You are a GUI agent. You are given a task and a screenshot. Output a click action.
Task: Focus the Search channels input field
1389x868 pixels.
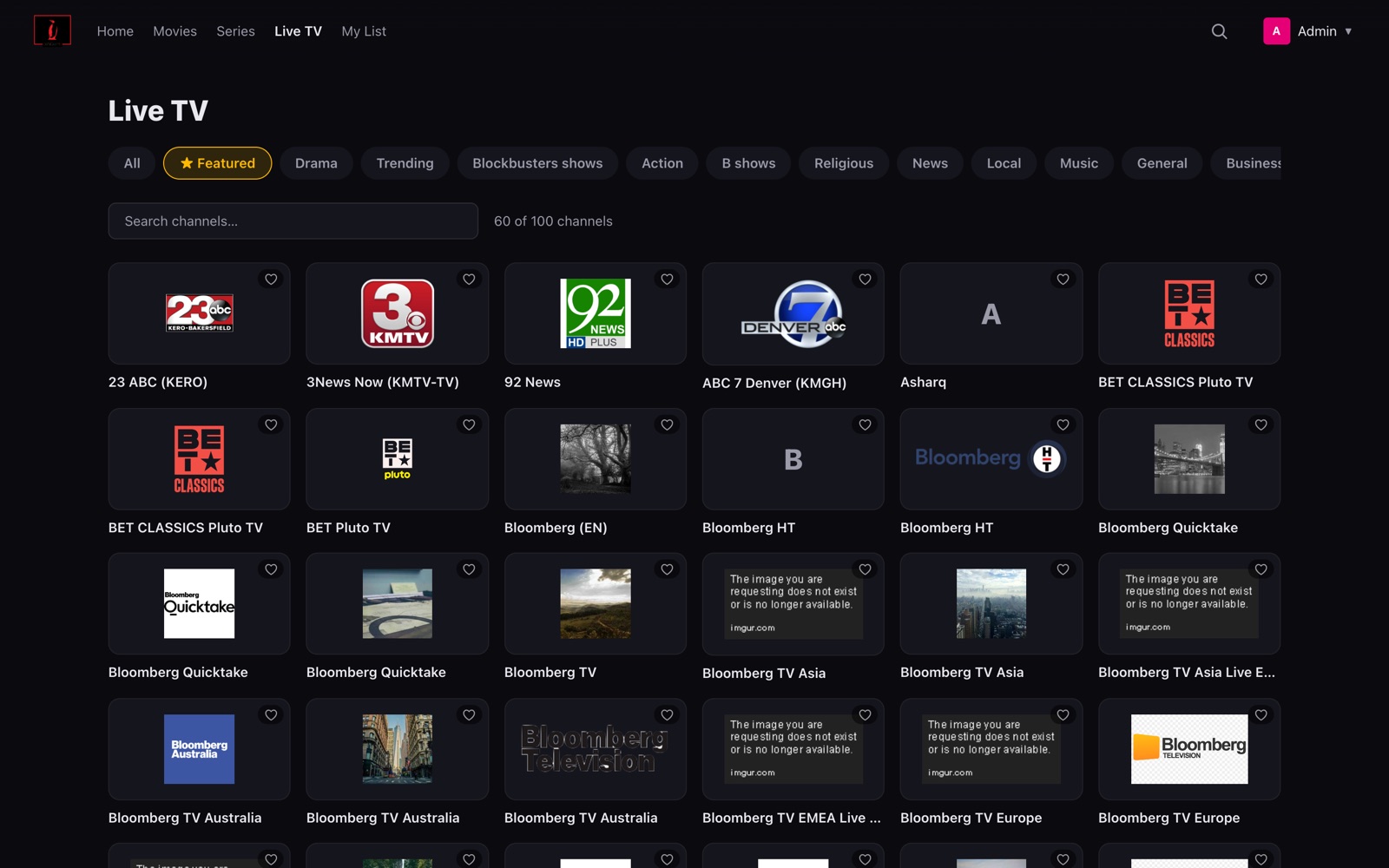click(x=293, y=221)
